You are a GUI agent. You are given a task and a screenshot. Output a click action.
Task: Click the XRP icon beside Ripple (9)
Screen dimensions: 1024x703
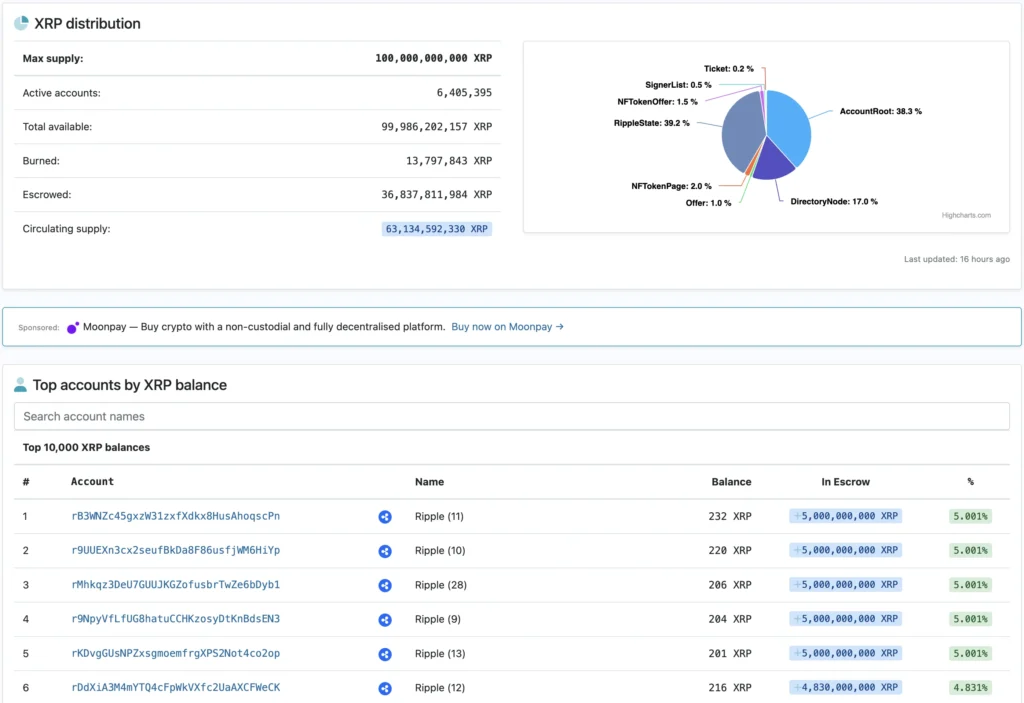point(385,619)
